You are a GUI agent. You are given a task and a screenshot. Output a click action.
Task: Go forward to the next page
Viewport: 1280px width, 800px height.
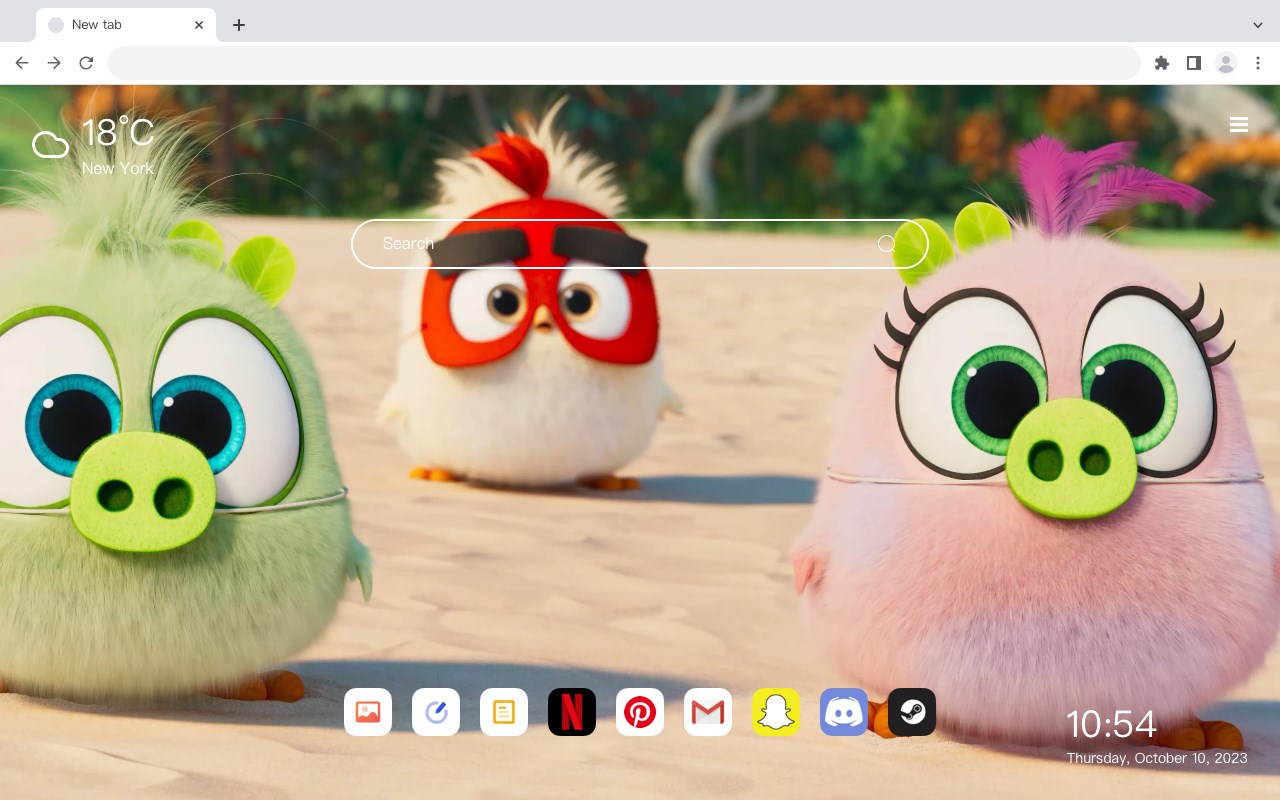click(54, 63)
